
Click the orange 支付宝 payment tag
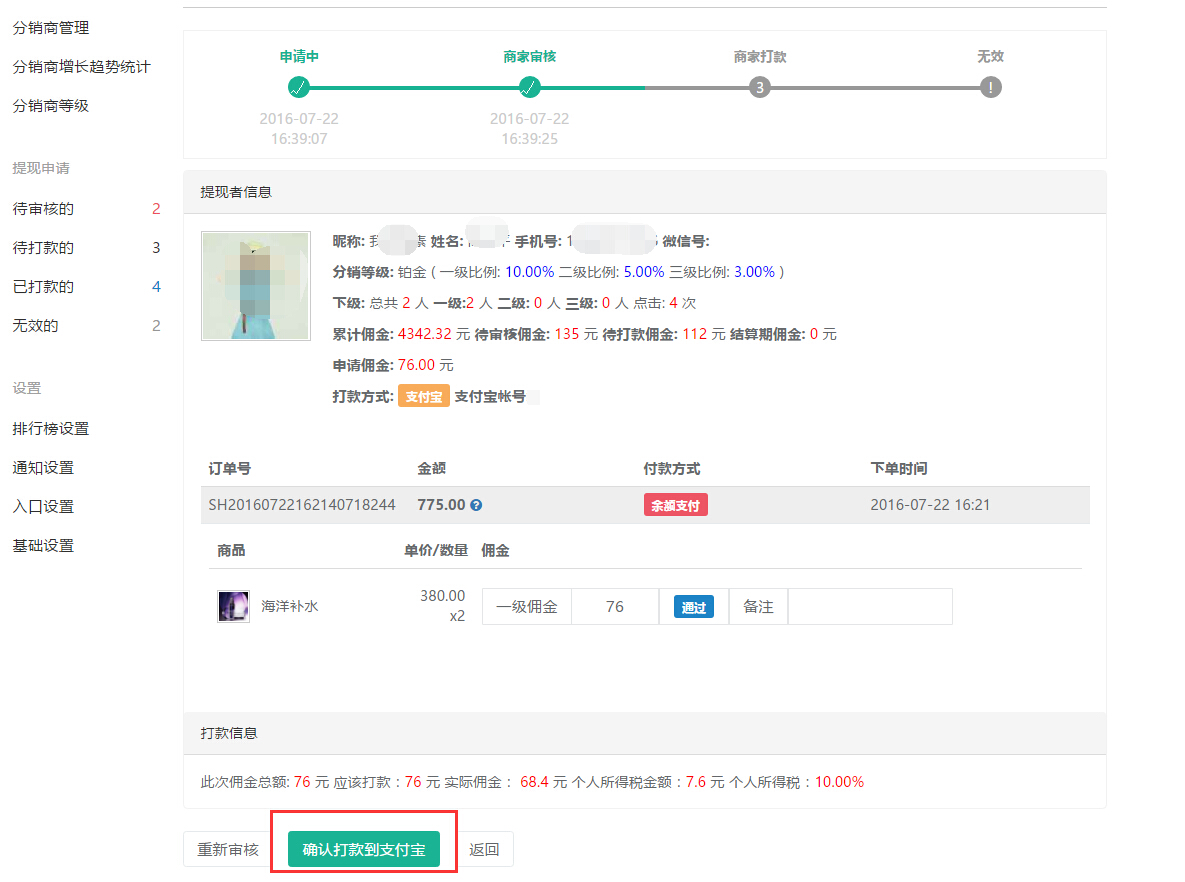tap(424, 396)
